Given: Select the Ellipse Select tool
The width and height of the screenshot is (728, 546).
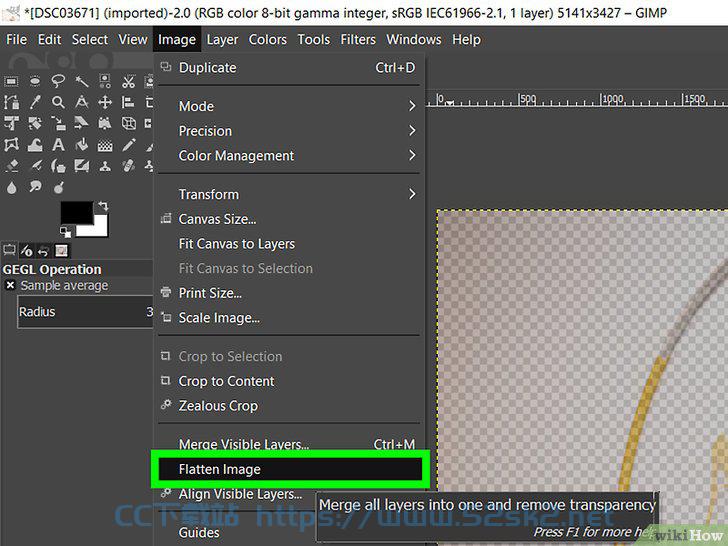Looking at the screenshot, I should click(x=35, y=82).
